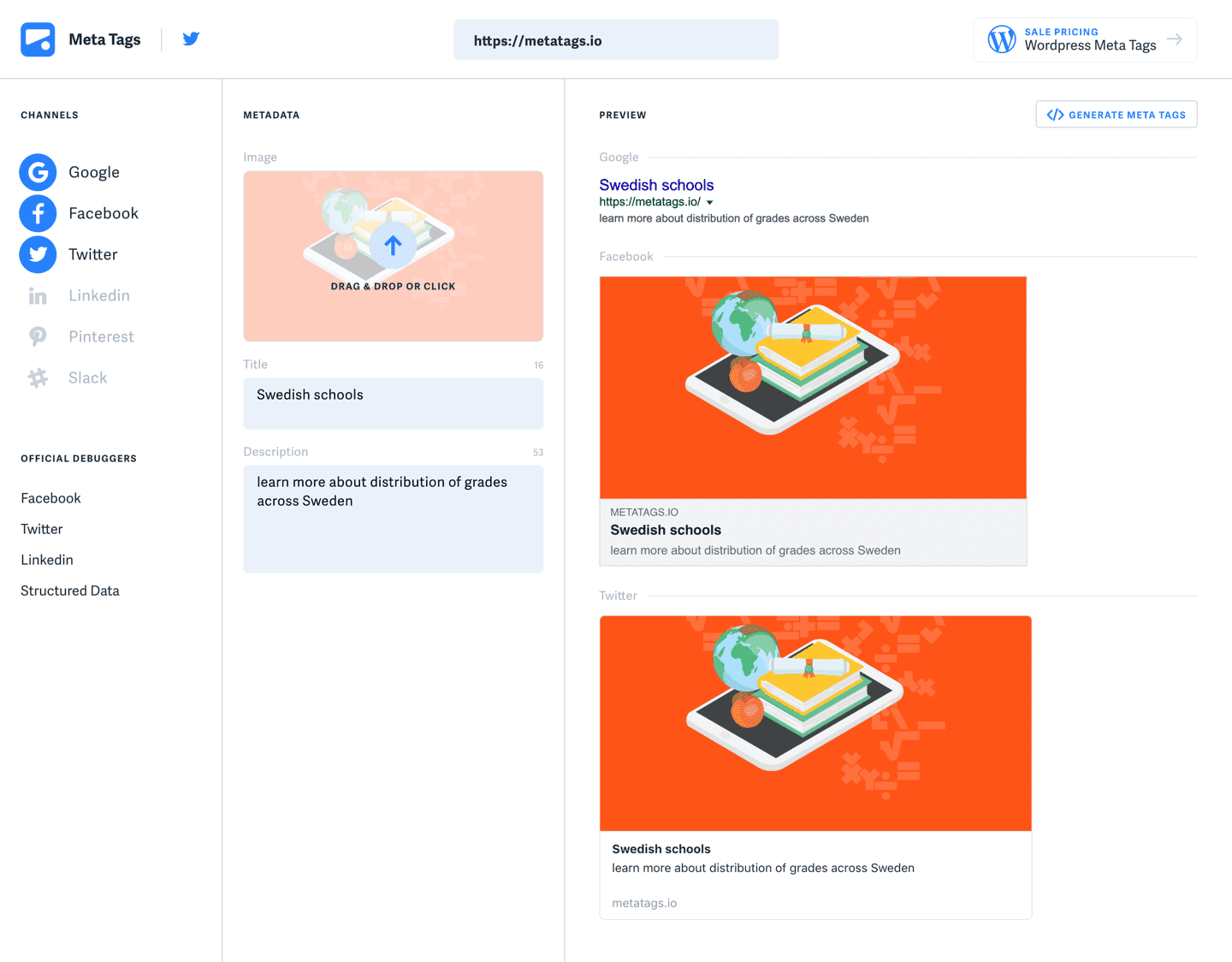Click the Wordpress Meta Tags sale banner text
This screenshot has width=1232, height=962.
[1090, 45]
